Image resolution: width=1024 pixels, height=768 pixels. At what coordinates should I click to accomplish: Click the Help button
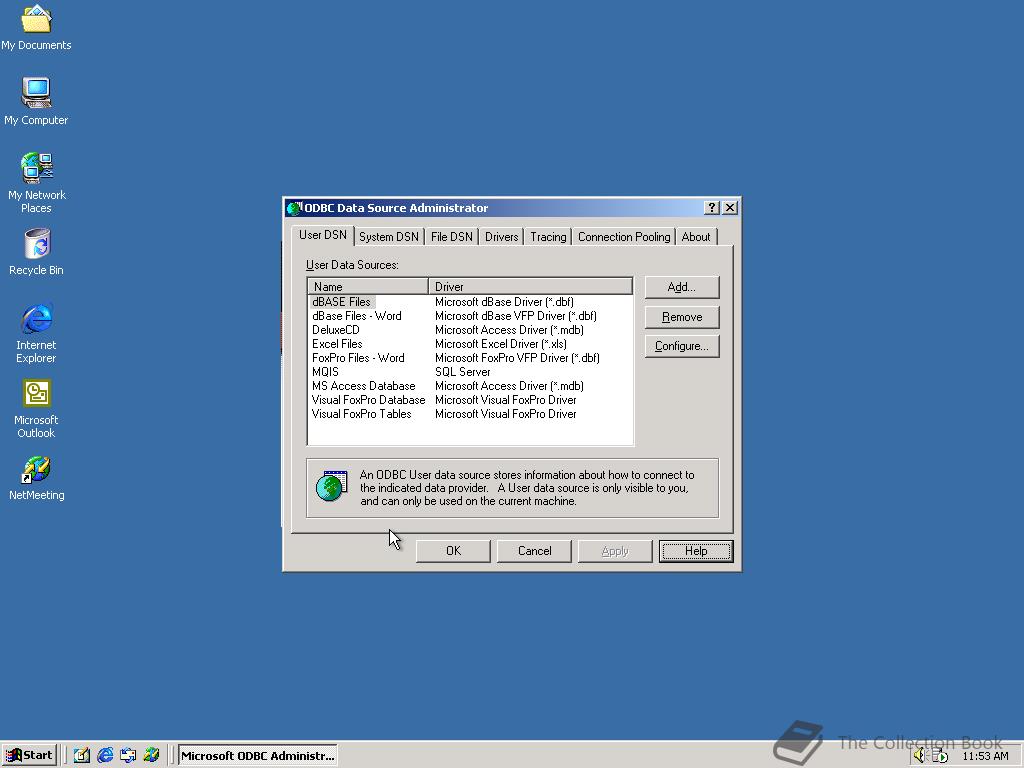[x=696, y=551]
